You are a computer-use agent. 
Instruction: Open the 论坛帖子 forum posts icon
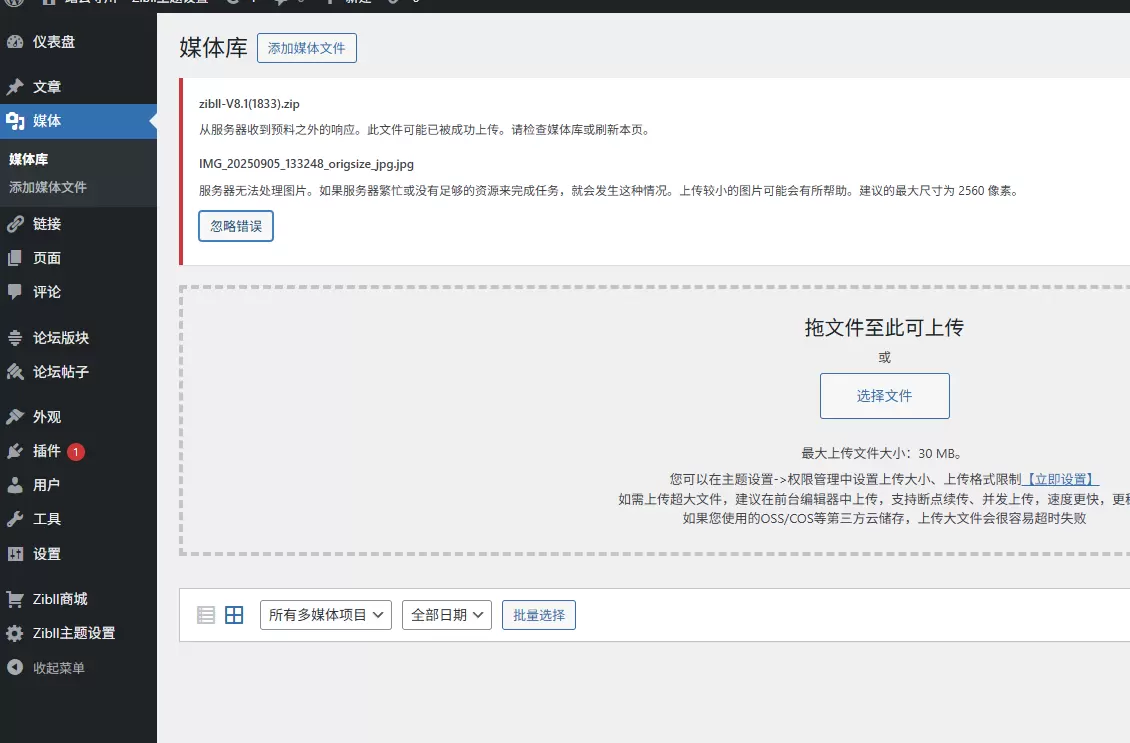click(x=15, y=372)
